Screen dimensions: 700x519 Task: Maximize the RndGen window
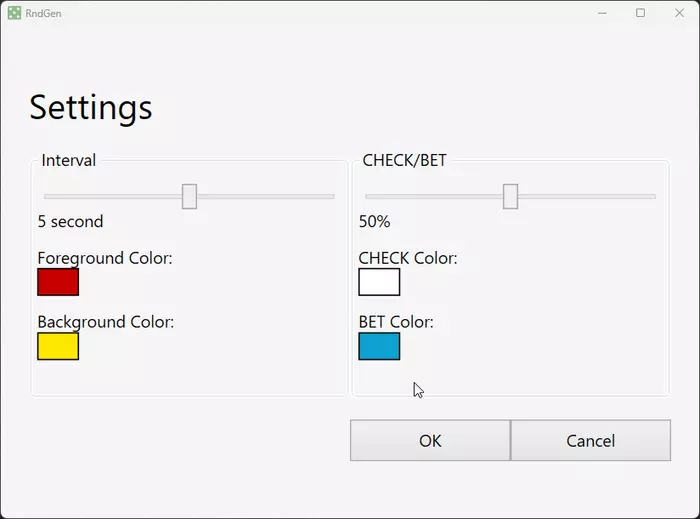(640, 13)
